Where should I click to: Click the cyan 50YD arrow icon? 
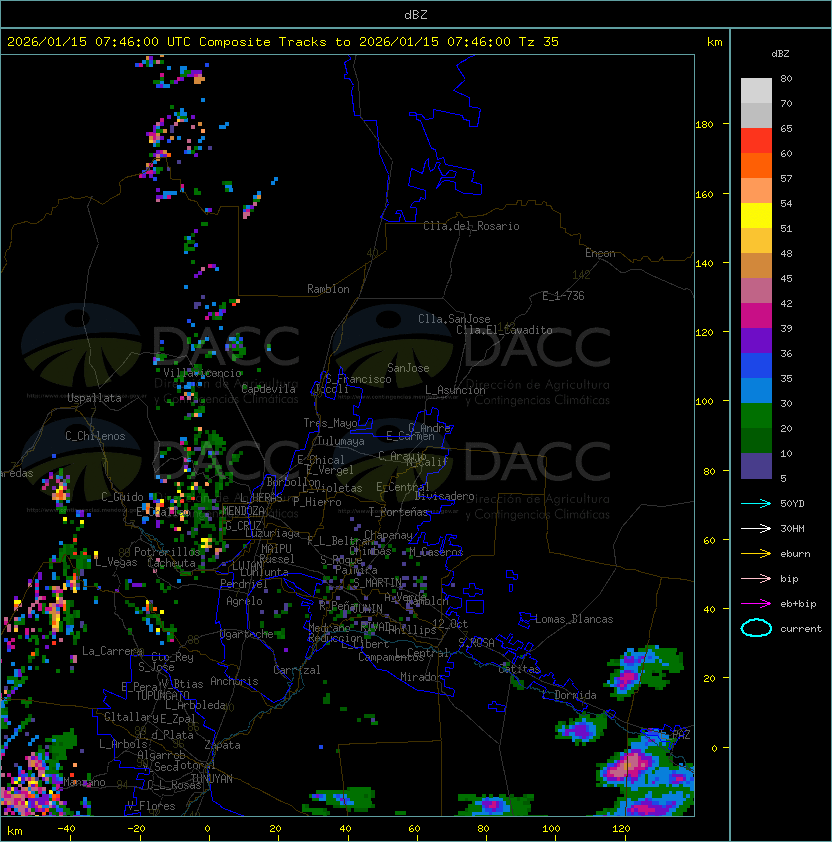tap(756, 503)
